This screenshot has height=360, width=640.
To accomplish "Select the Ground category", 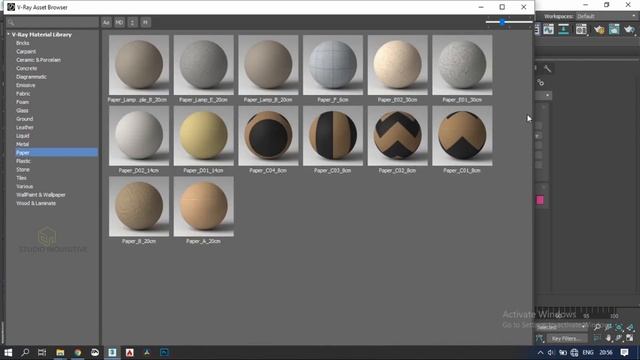I will click(x=24, y=119).
